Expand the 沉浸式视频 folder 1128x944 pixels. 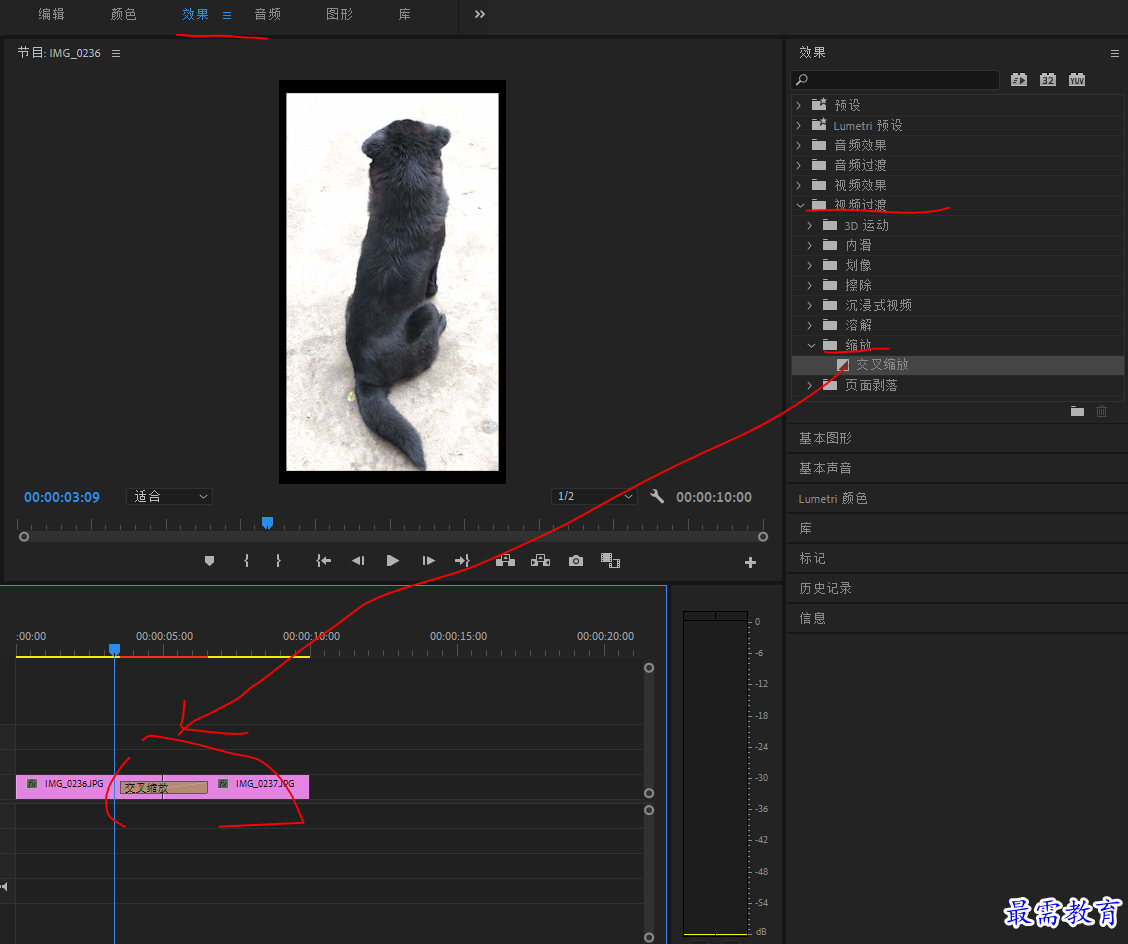click(810, 305)
